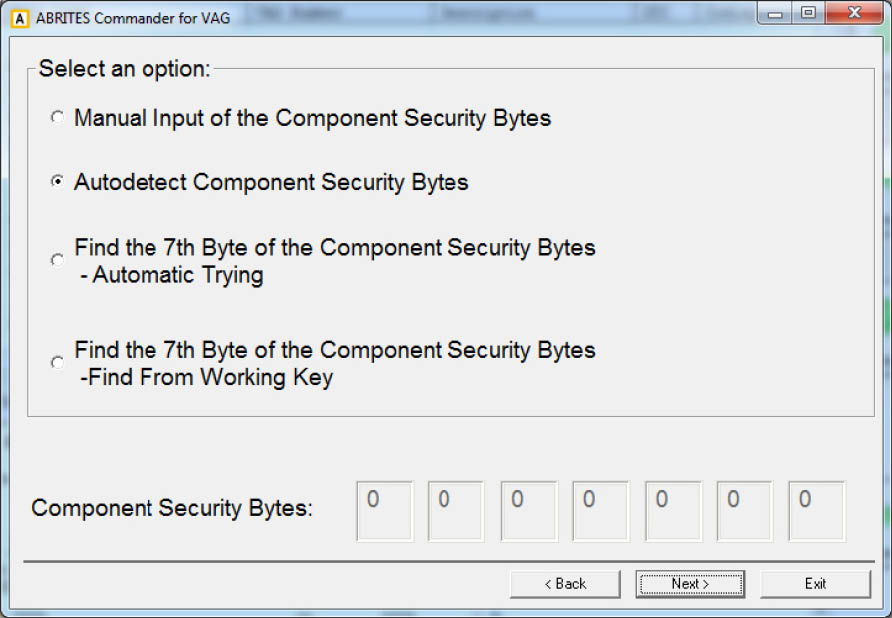This screenshot has width=892, height=618.
Task: Click the ABRITES Commander for VAG title
Action: click(x=133, y=18)
